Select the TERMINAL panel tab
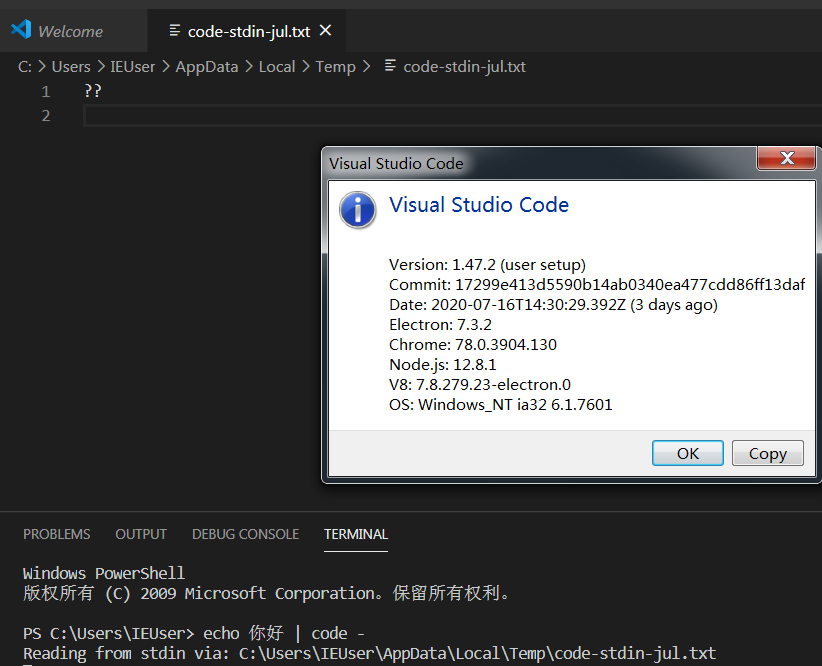The height and width of the screenshot is (666, 822). [355, 534]
